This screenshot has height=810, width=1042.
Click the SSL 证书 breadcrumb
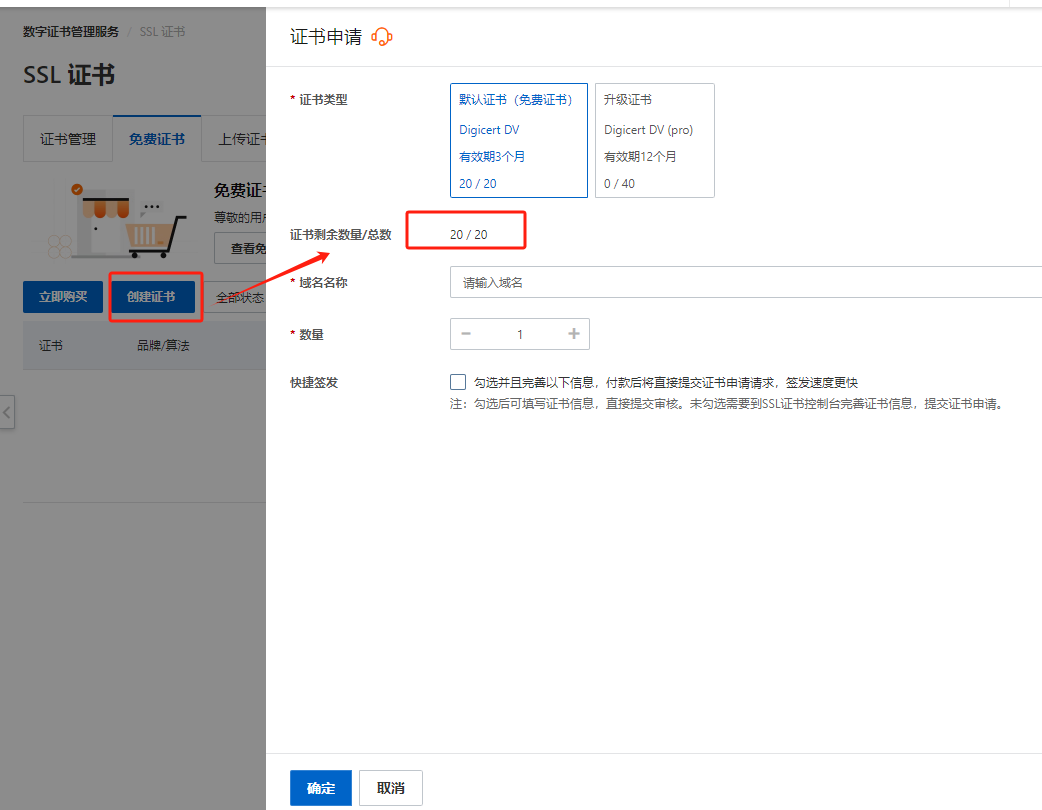(x=162, y=31)
